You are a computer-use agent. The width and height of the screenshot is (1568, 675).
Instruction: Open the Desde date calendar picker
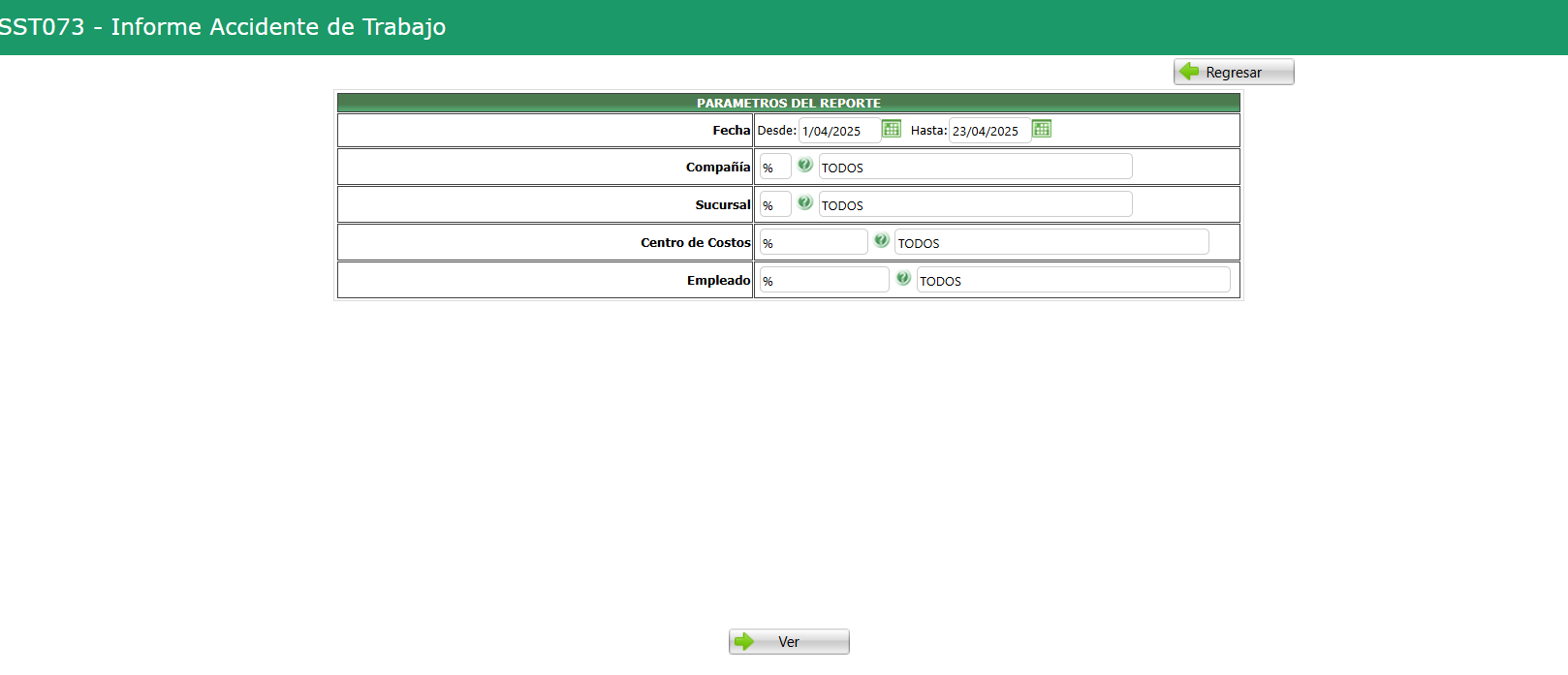[892, 129]
